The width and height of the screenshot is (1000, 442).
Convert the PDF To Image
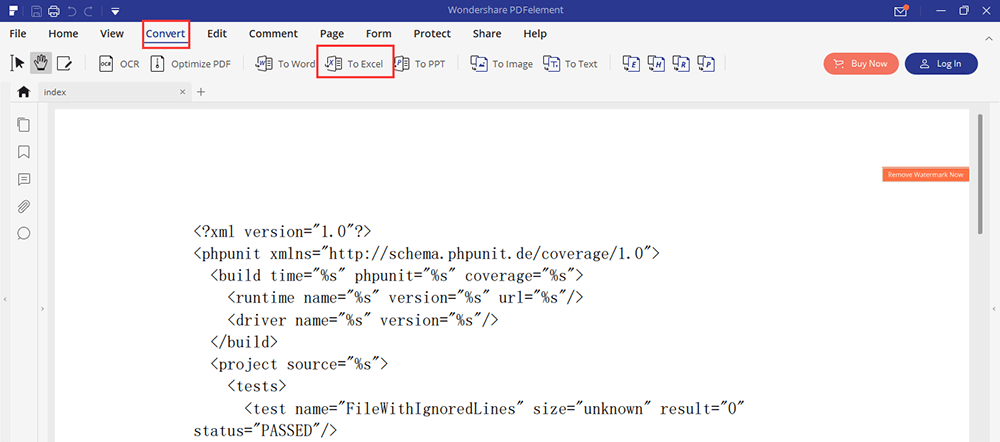501,63
